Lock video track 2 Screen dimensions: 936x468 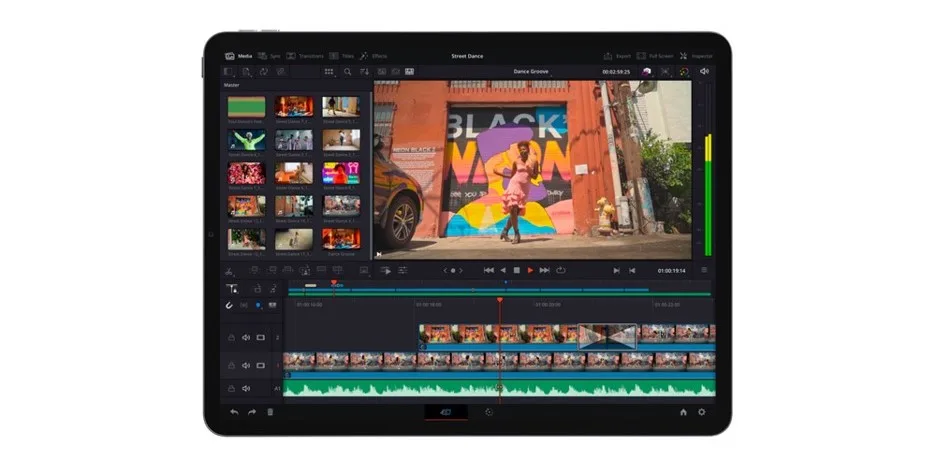(x=231, y=338)
